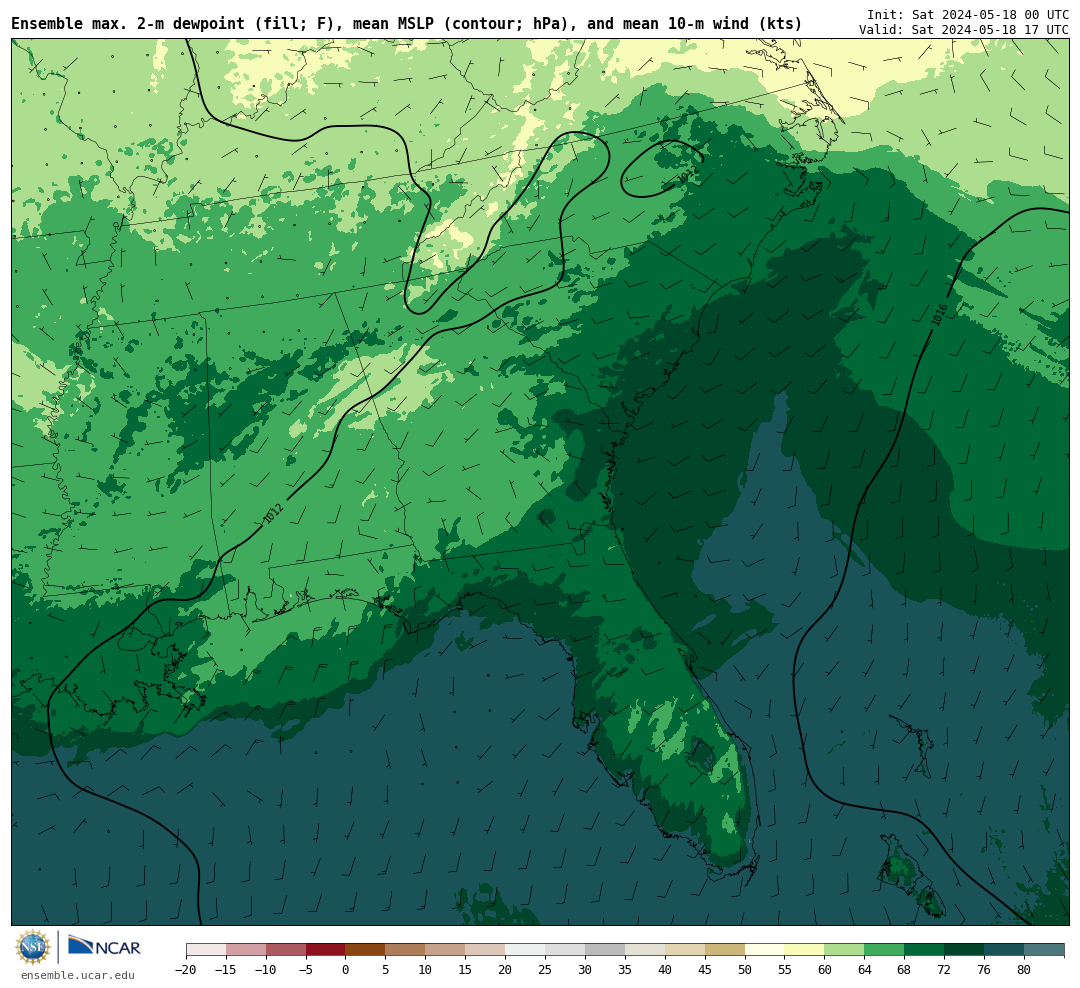Select the map title starting 'Ensemble max. 2-m dewpoint'
Viewport: 1080px width, 988px height.
tap(406, 23)
